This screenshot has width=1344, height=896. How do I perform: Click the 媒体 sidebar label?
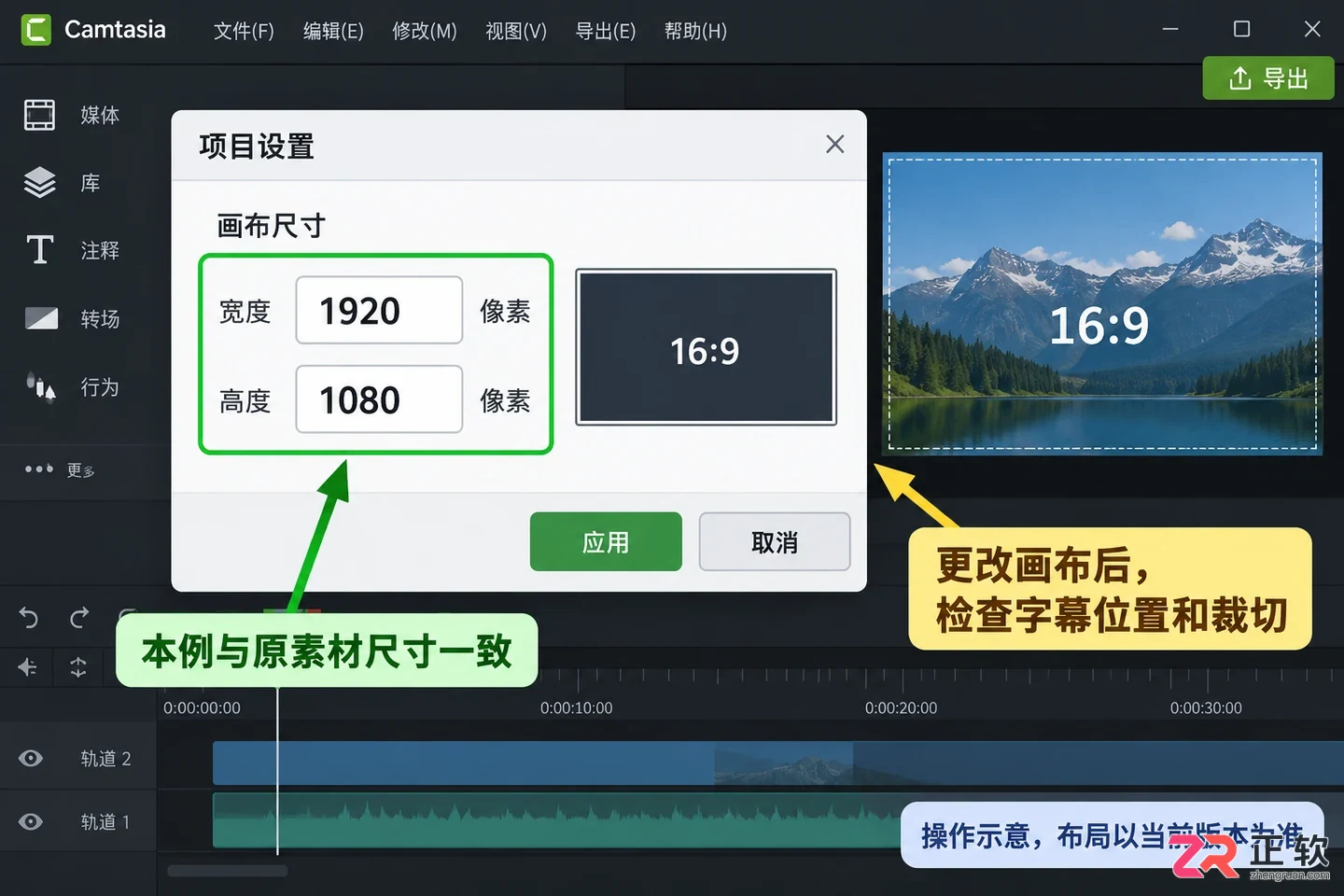pos(100,115)
